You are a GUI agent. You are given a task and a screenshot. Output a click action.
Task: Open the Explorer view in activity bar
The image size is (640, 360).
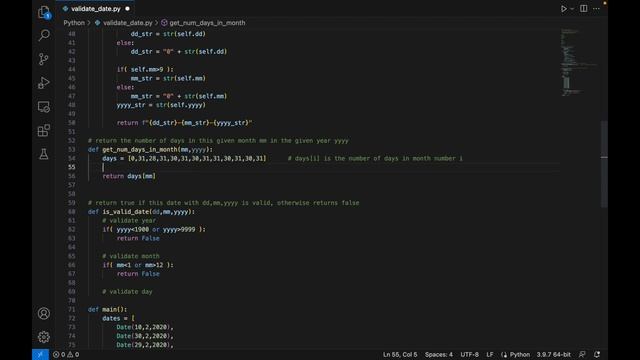(44, 12)
